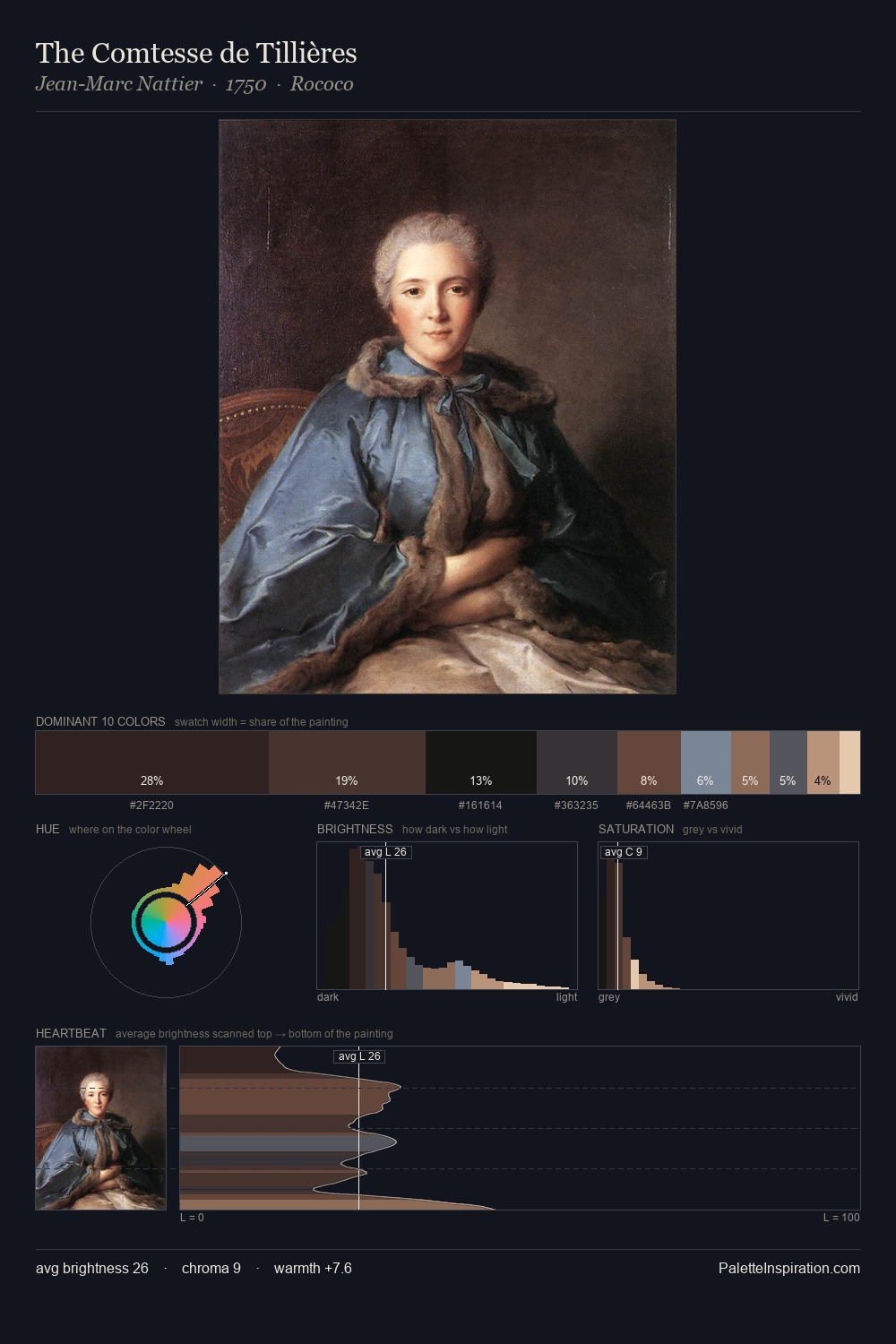This screenshot has height=1344, width=896.
Task: Pick the 13% near-black swatch
Action: (481, 762)
